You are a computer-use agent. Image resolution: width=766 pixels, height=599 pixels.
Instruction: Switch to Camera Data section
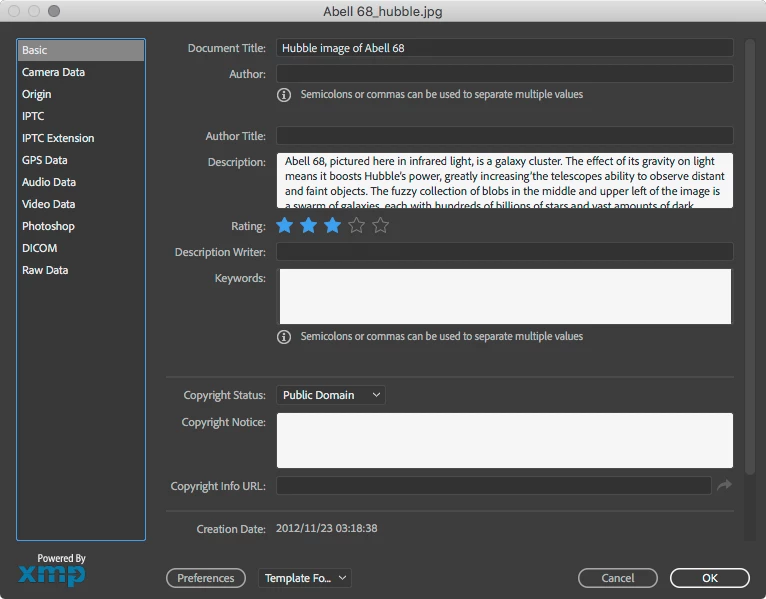81,72
